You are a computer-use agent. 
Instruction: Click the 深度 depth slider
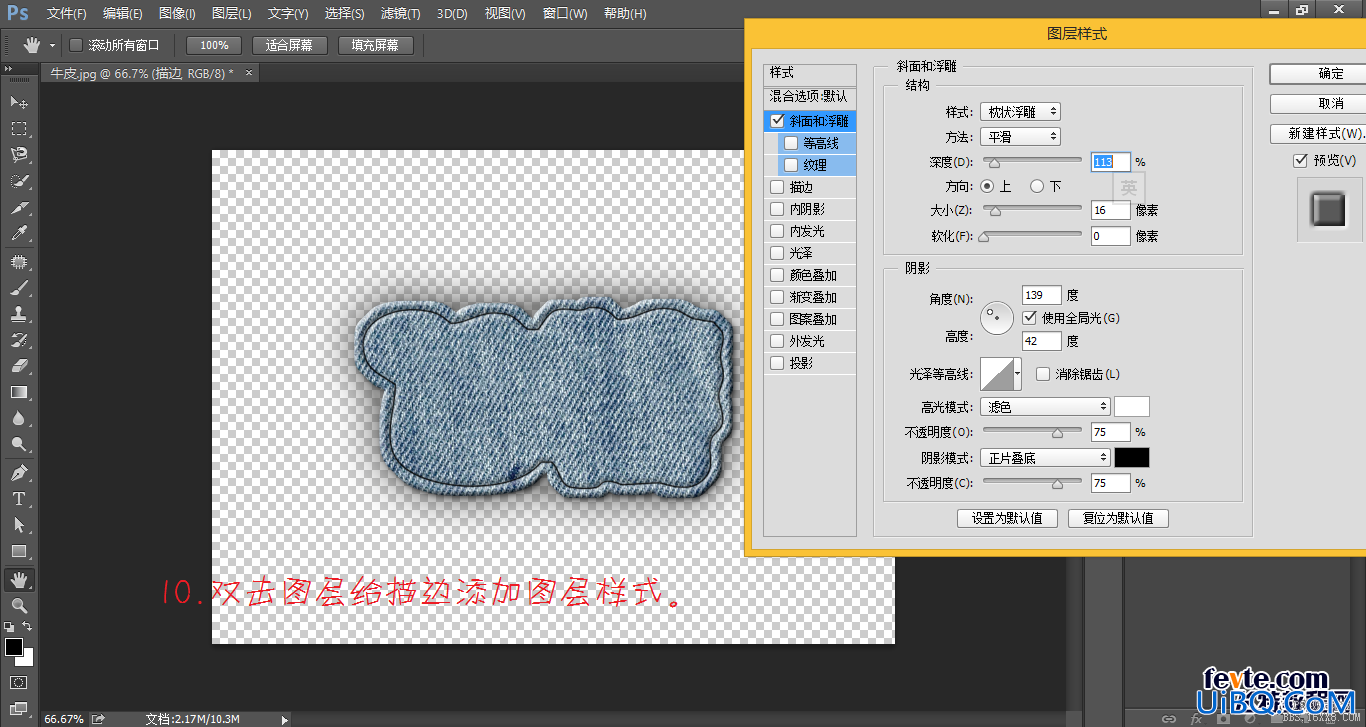click(x=1033, y=161)
